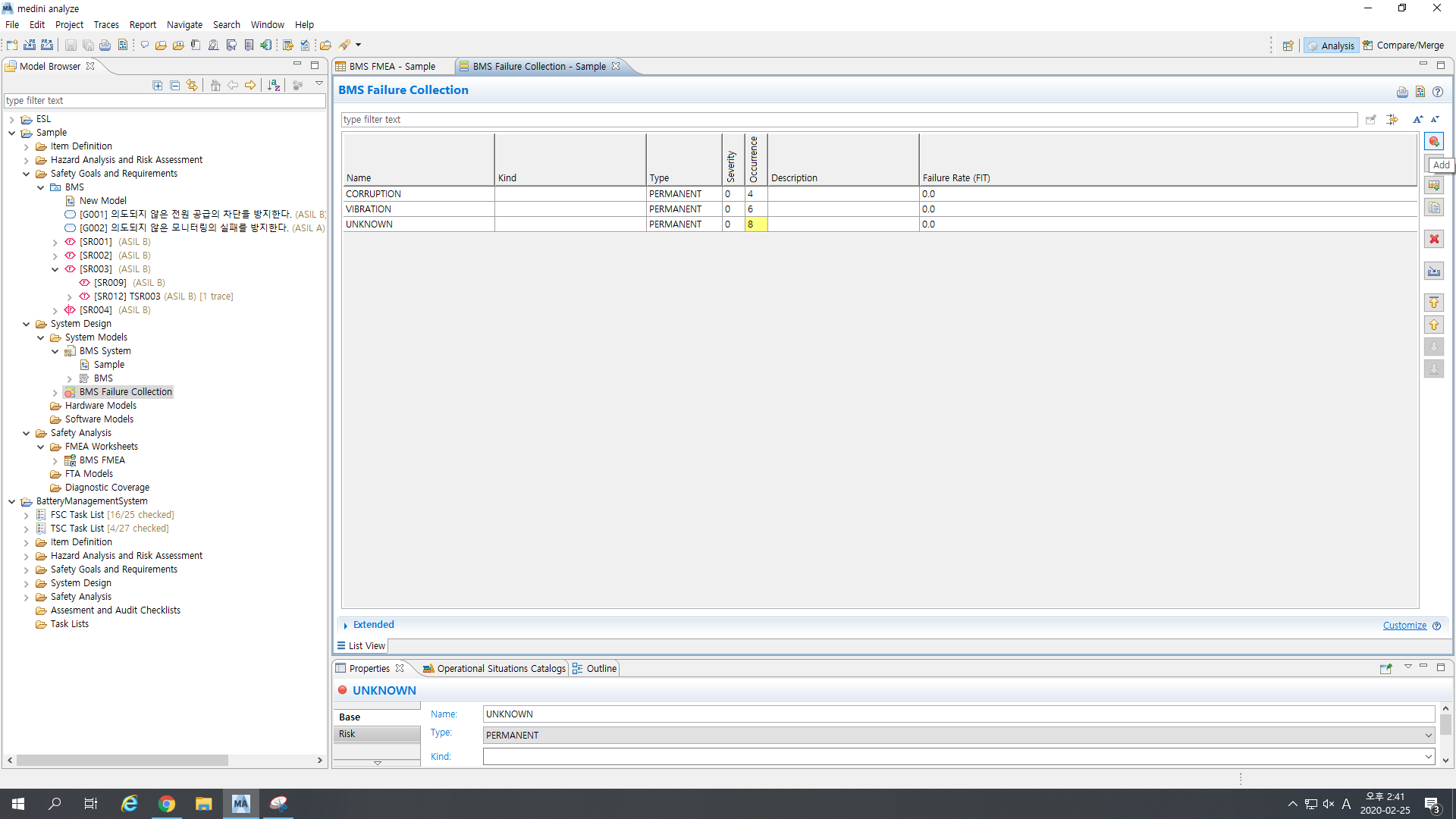Click the yellow Occurrence cell with 8
The width and height of the screenshot is (1456, 819).
click(x=755, y=224)
